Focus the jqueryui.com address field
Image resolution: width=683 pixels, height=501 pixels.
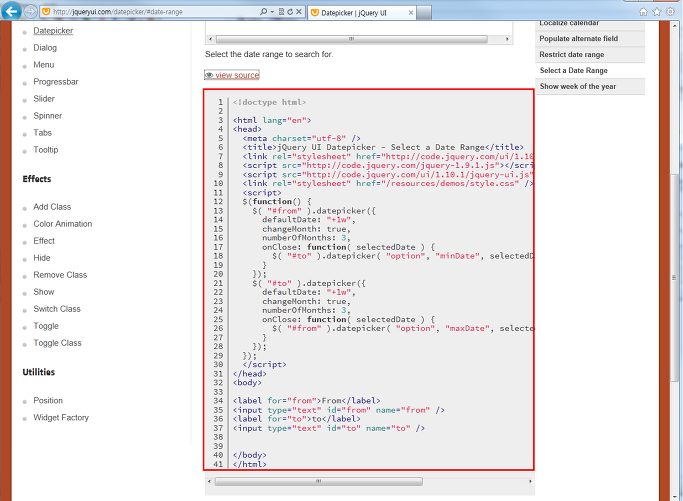(x=148, y=12)
